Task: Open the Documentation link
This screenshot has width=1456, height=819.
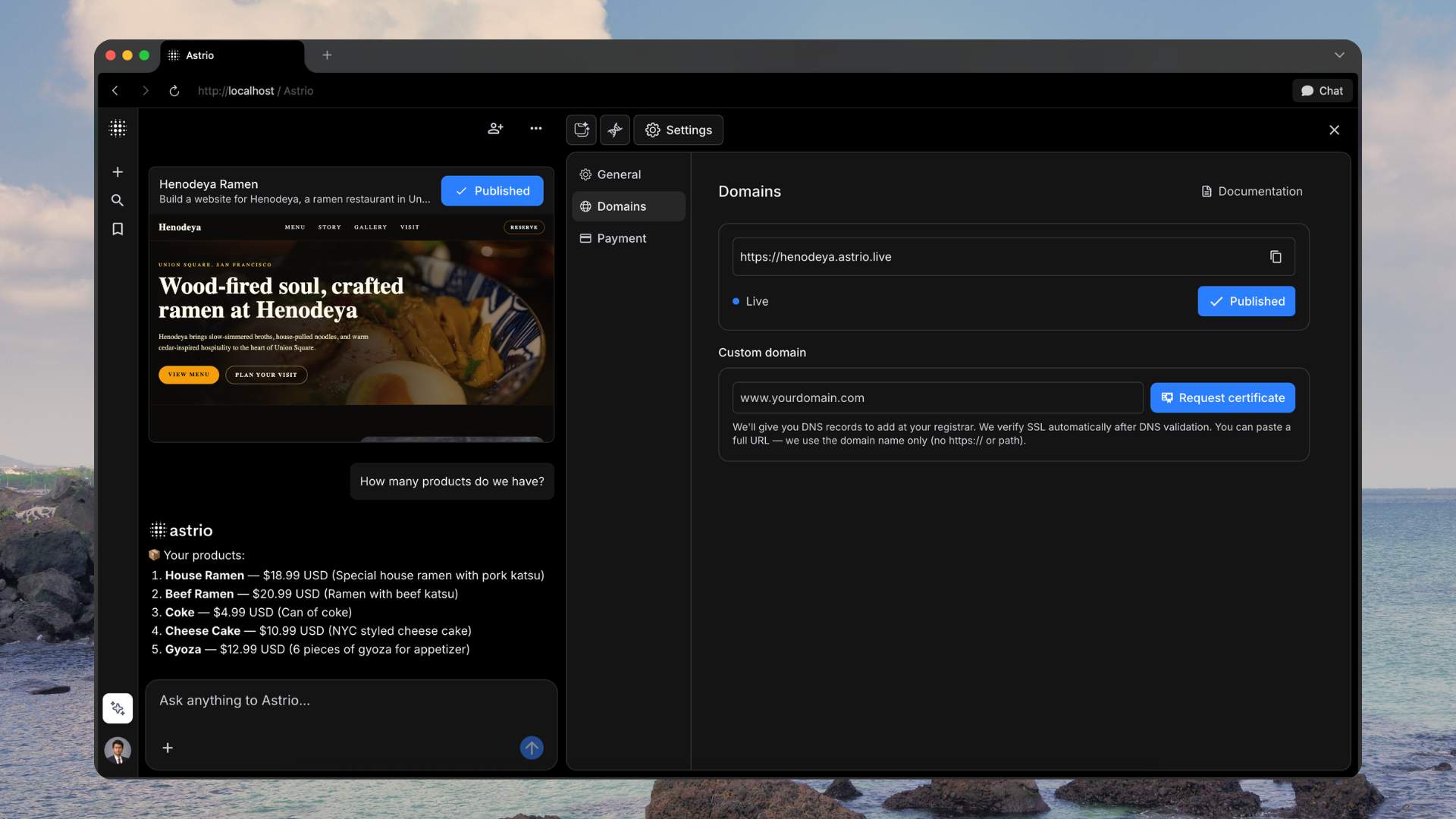Action: [x=1252, y=191]
